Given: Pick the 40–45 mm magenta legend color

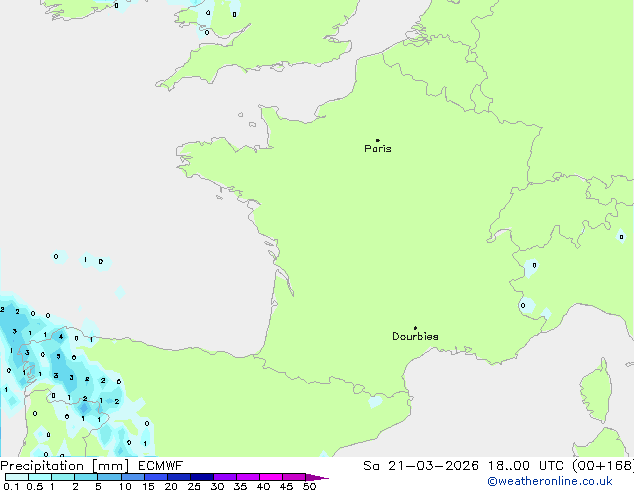Looking at the screenshot, I should click(x=271, y=477).
